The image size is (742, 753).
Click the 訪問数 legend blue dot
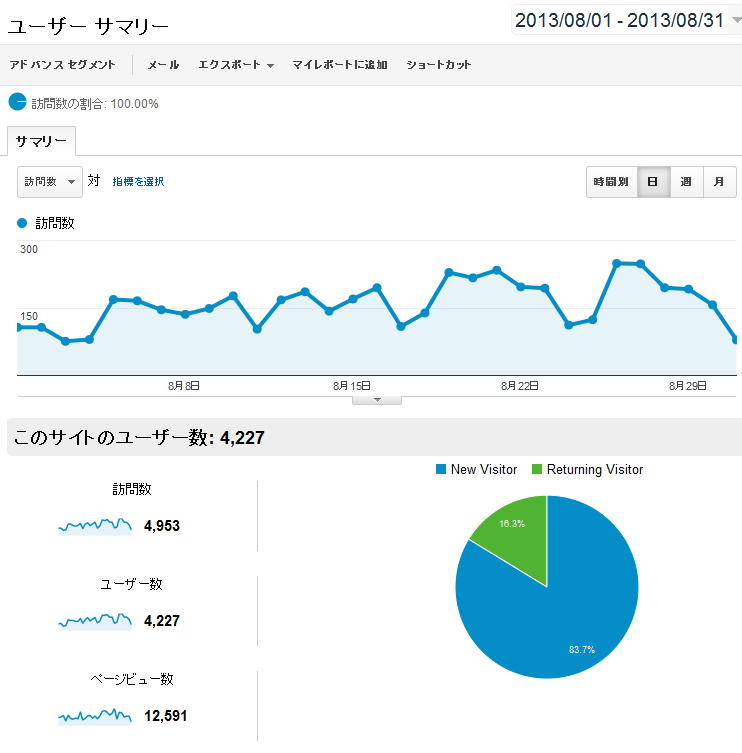tap(22, 223)
